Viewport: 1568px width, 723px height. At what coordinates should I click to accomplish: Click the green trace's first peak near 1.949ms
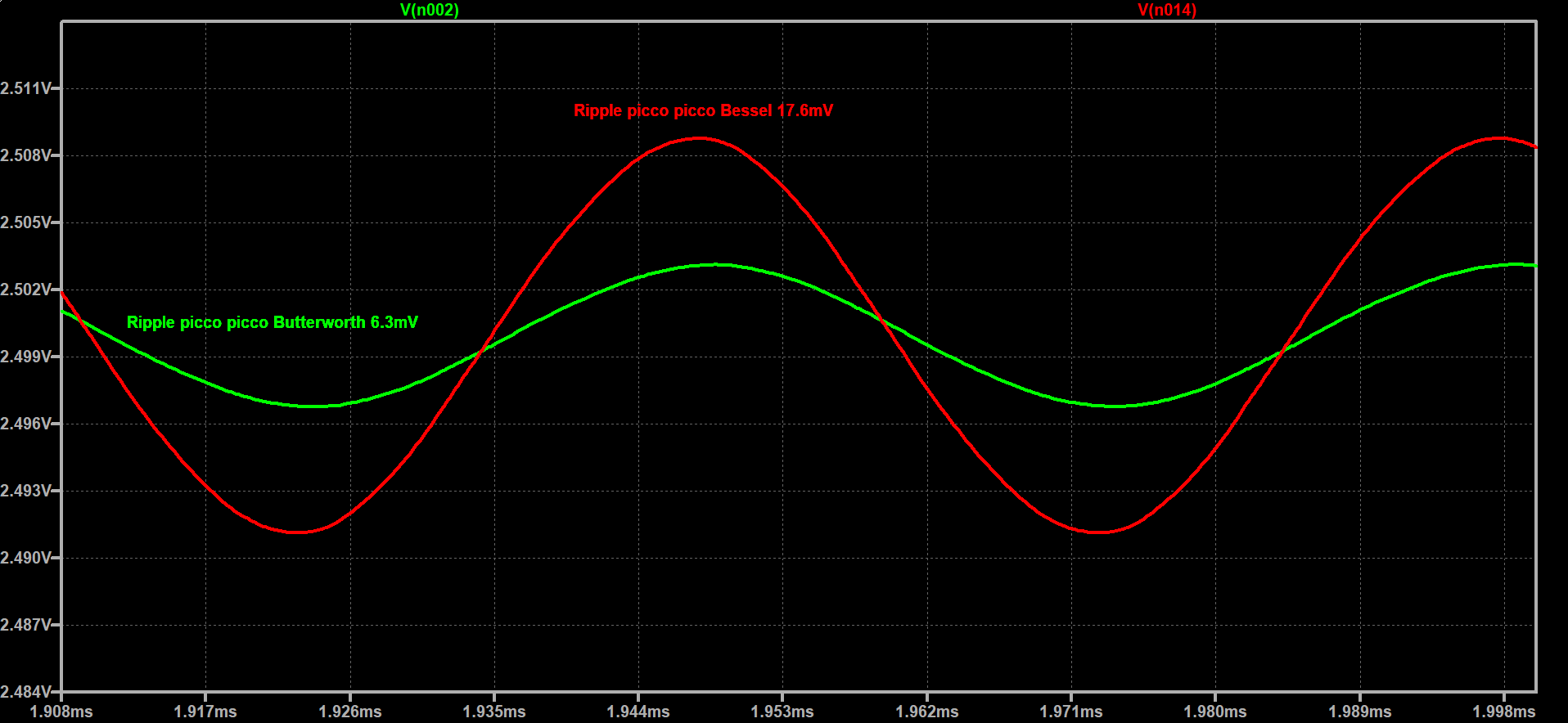point(714,264)
